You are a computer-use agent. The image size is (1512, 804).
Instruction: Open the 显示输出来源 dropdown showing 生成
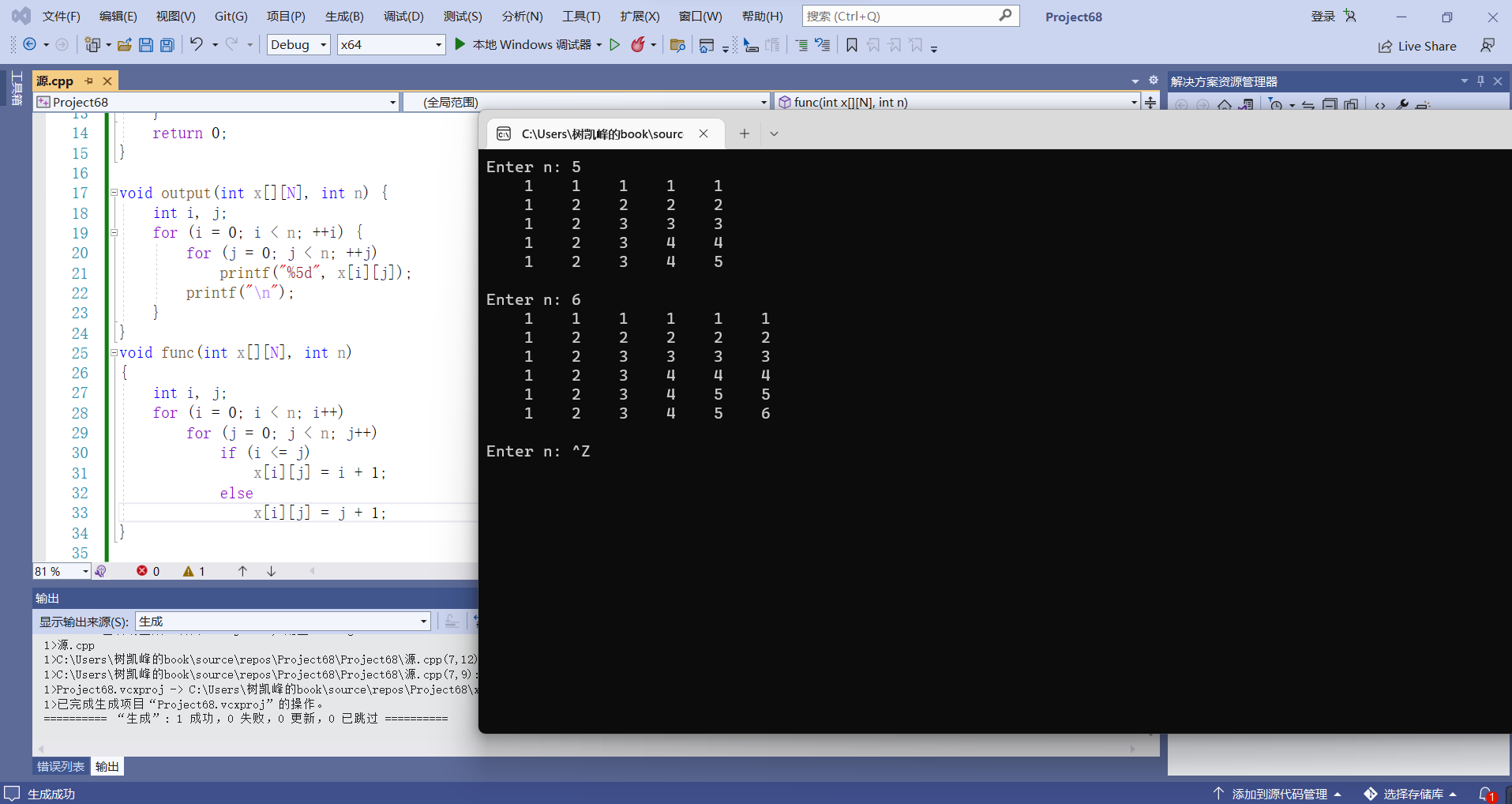(283, 622)
